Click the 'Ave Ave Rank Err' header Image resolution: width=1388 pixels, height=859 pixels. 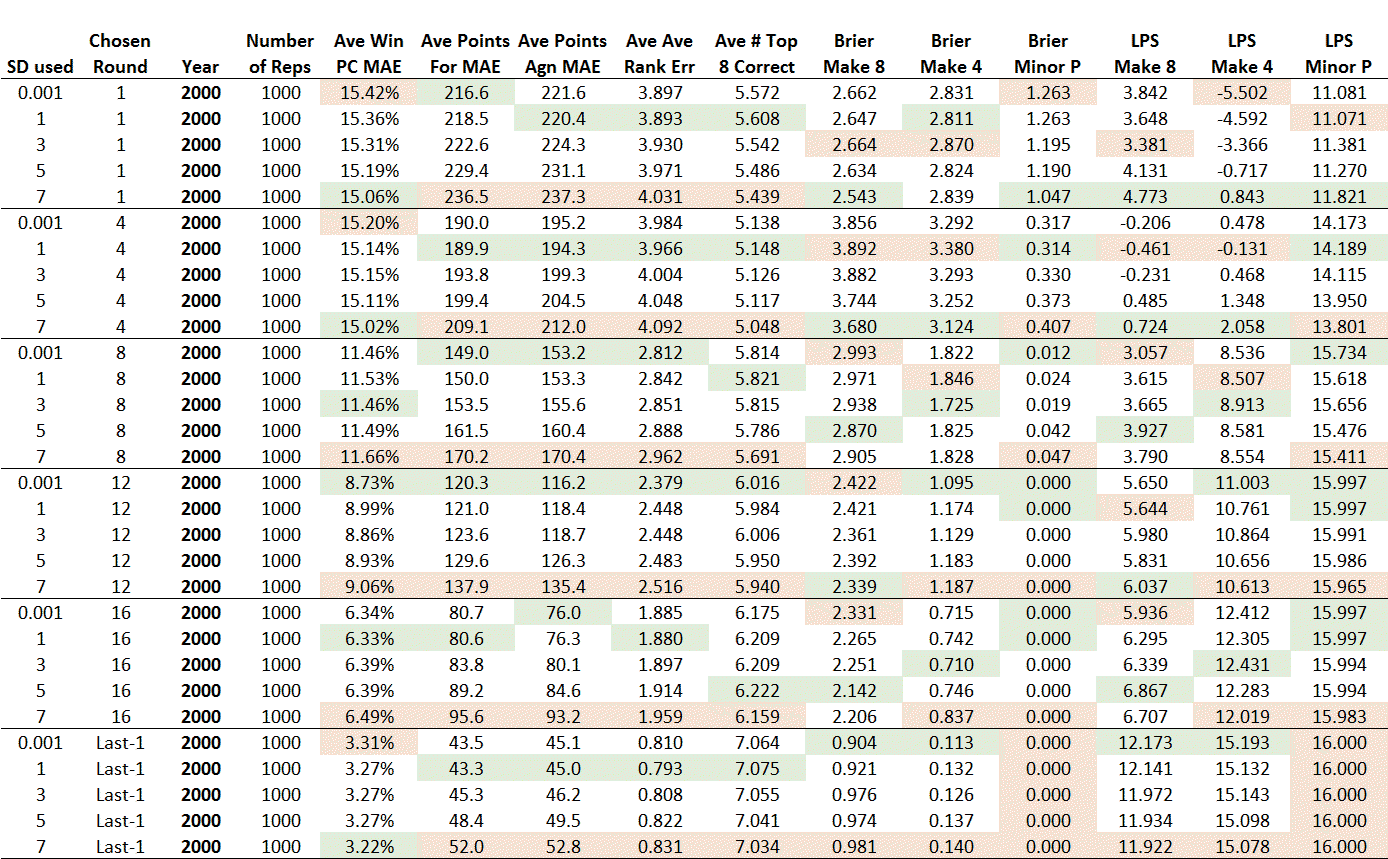(660, 54)
